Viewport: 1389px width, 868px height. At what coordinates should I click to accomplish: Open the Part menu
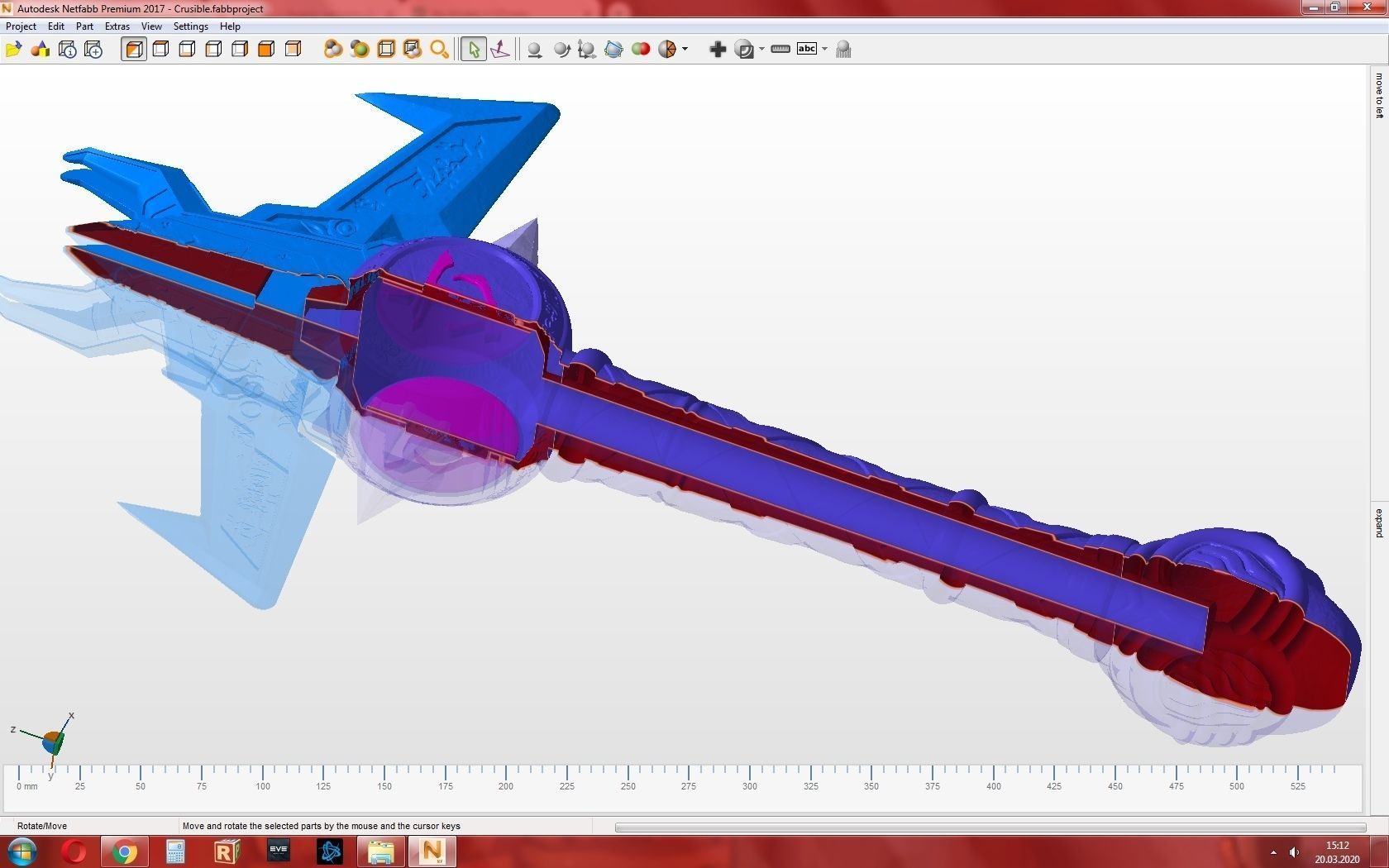(84, 26)
